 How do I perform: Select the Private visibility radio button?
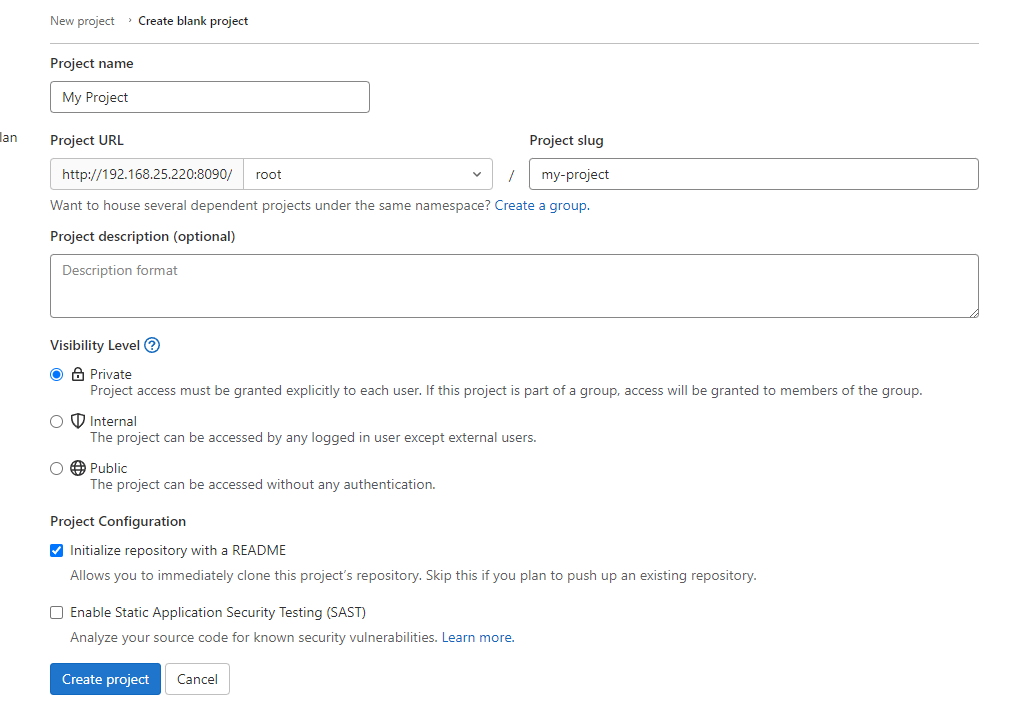tap(57, 374)
